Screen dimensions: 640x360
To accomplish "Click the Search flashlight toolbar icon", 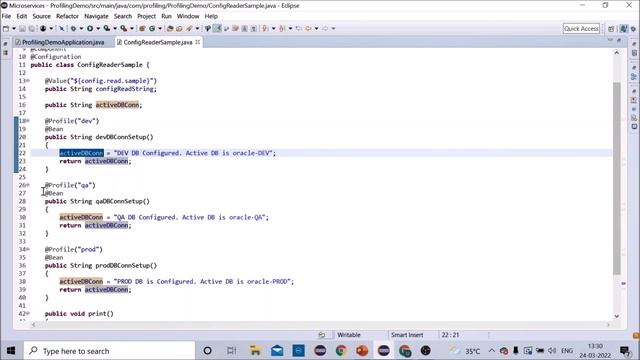I will pyautogui.click(x=189, y=29).
